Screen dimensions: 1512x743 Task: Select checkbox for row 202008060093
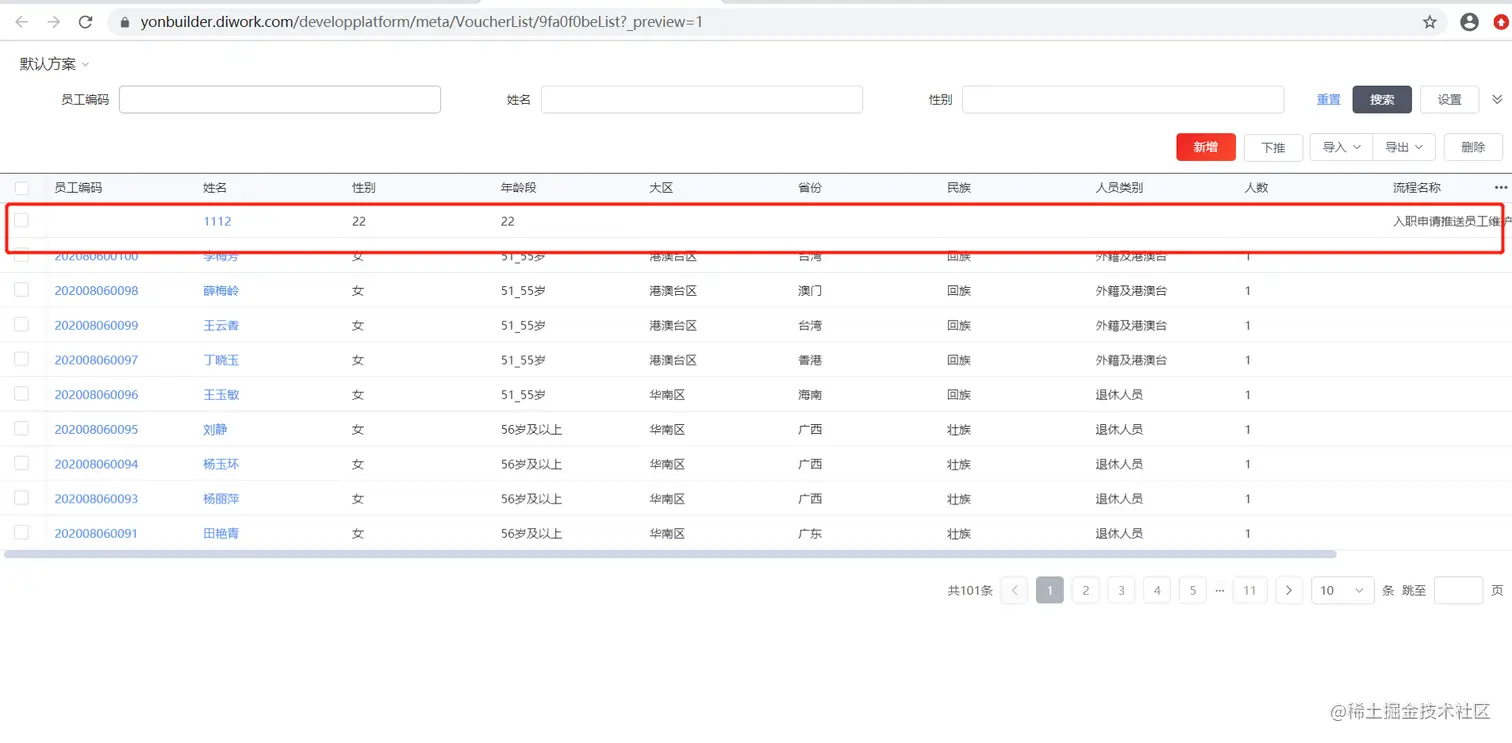[x=22, y=498]
